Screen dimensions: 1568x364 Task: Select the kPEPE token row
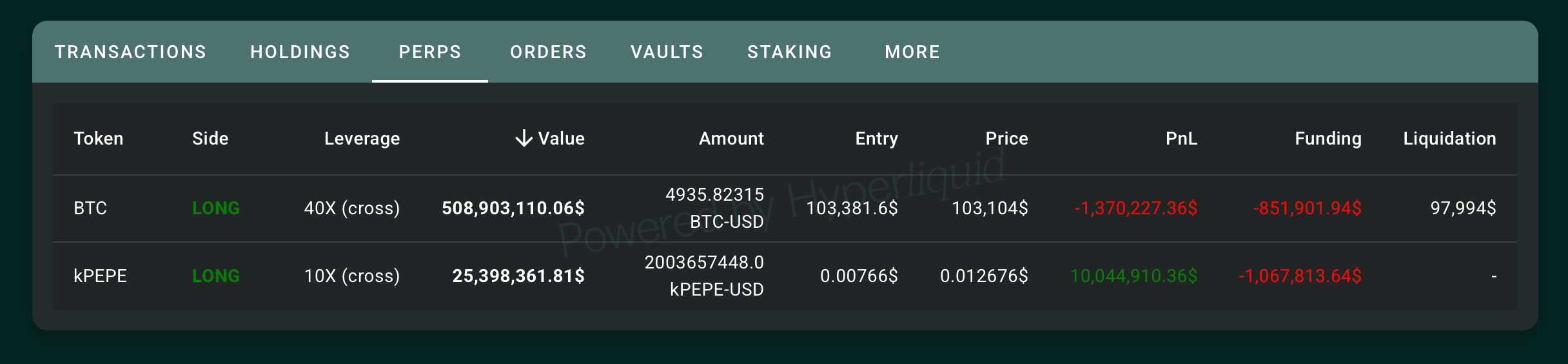tap(101, 276)
